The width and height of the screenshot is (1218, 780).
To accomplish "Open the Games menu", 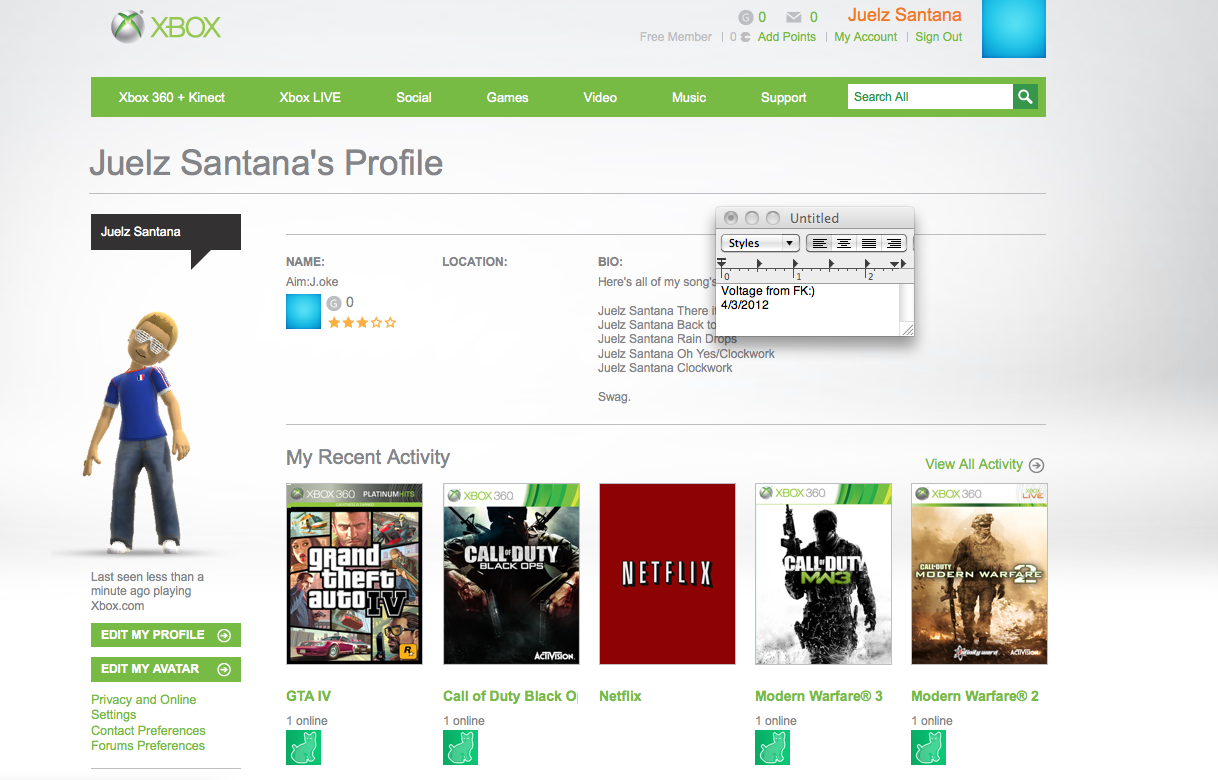I will [x=508, y=97].
